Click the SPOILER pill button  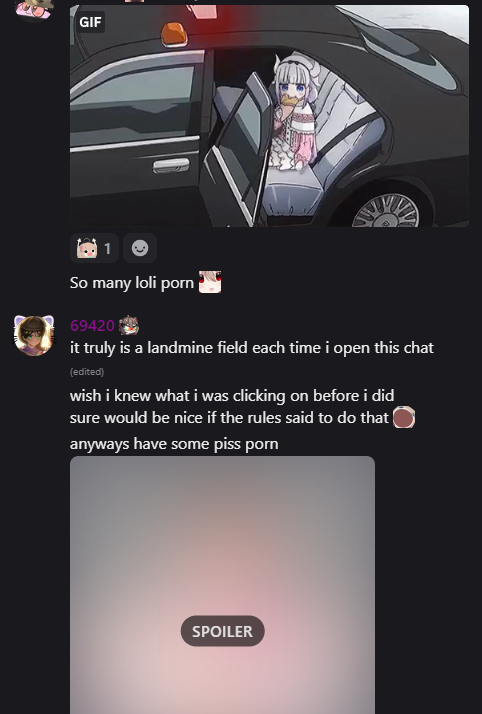click(x=223, y=631)
